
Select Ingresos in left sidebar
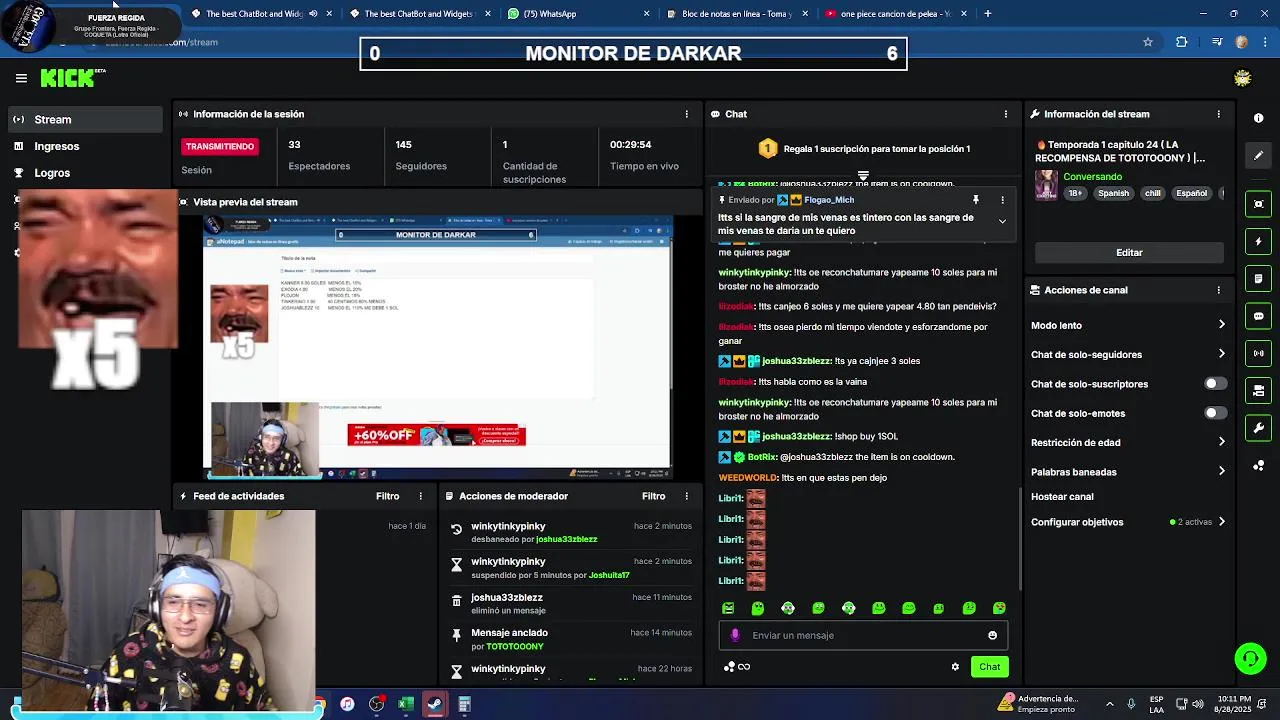click(x=86, y=146)
